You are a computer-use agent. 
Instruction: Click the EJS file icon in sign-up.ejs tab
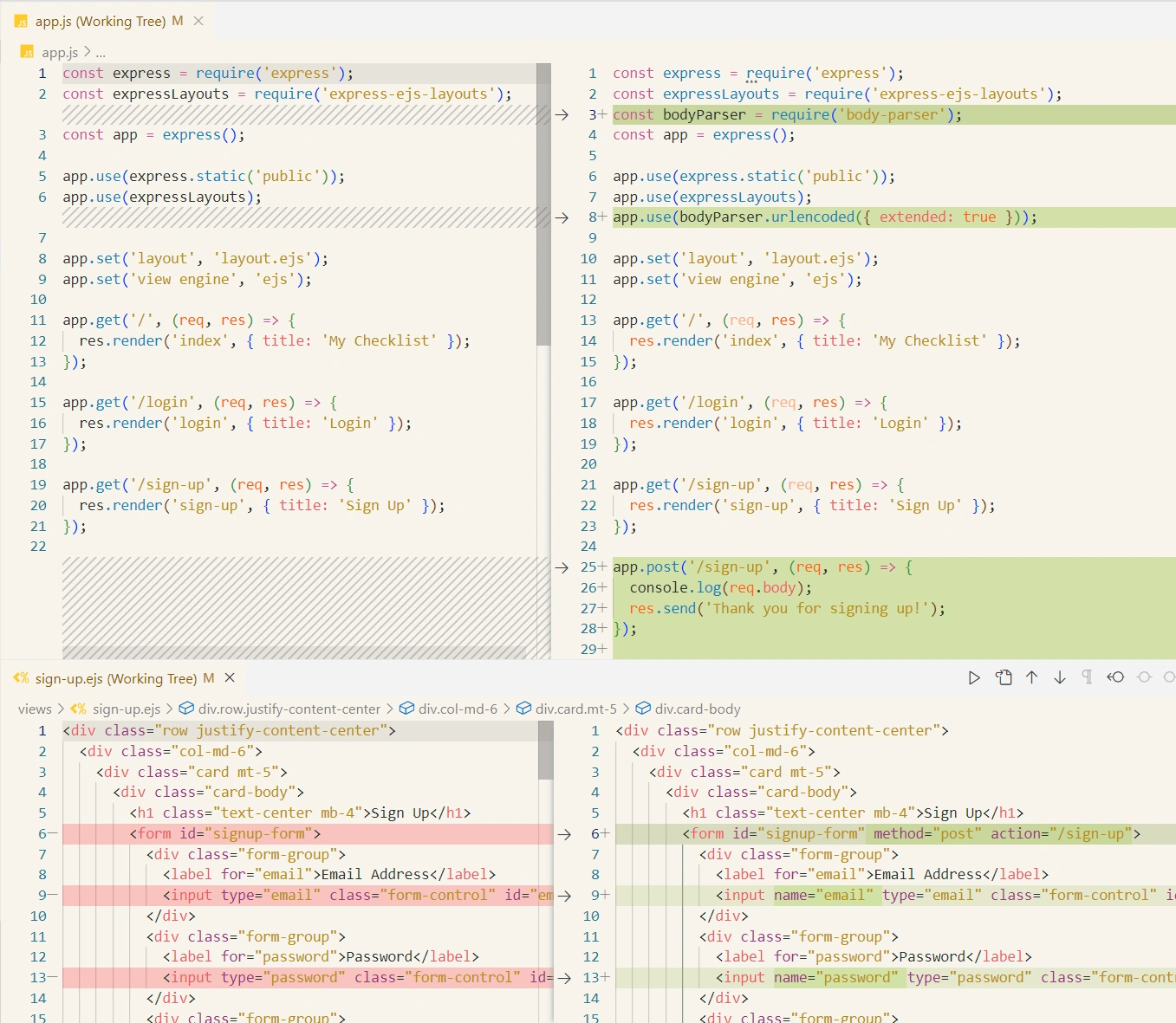click(21, 678)
